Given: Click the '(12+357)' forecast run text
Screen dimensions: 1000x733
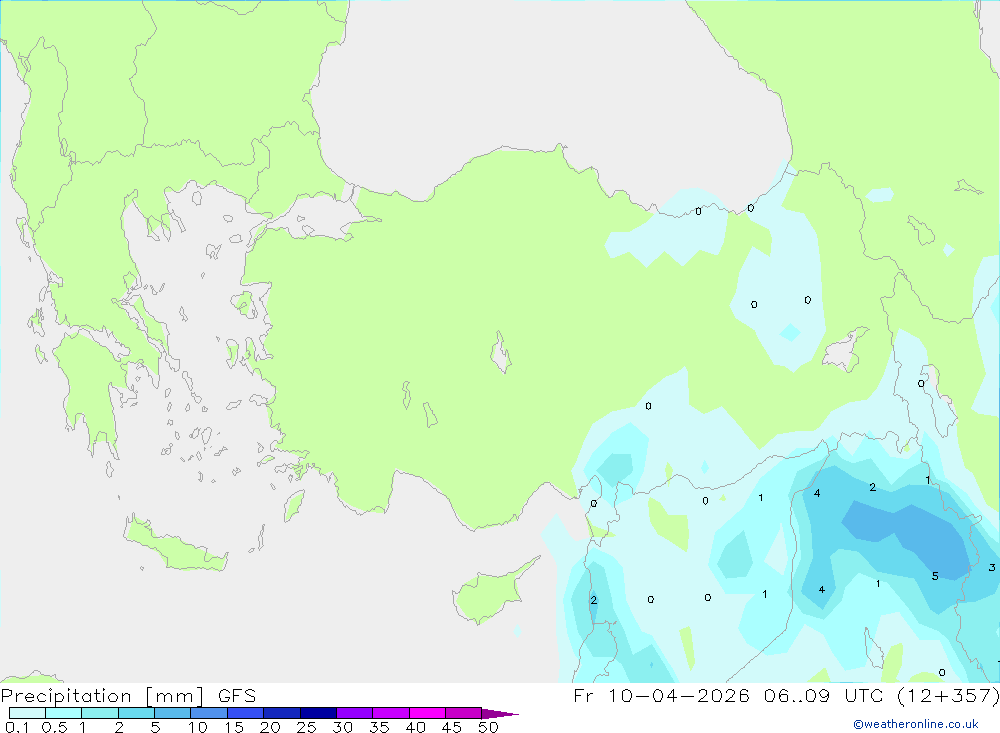Looking at the screenshot, I should [x=948, y=695].
